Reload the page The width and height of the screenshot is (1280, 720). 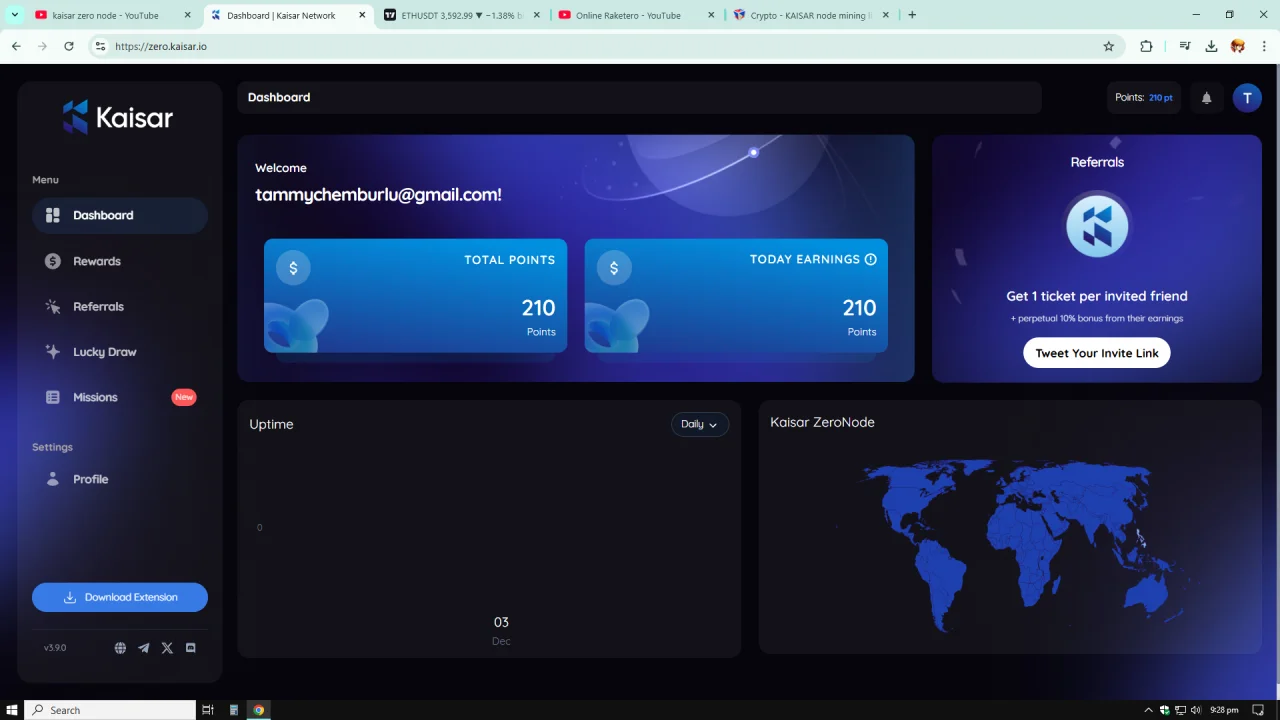click(68, 46)
